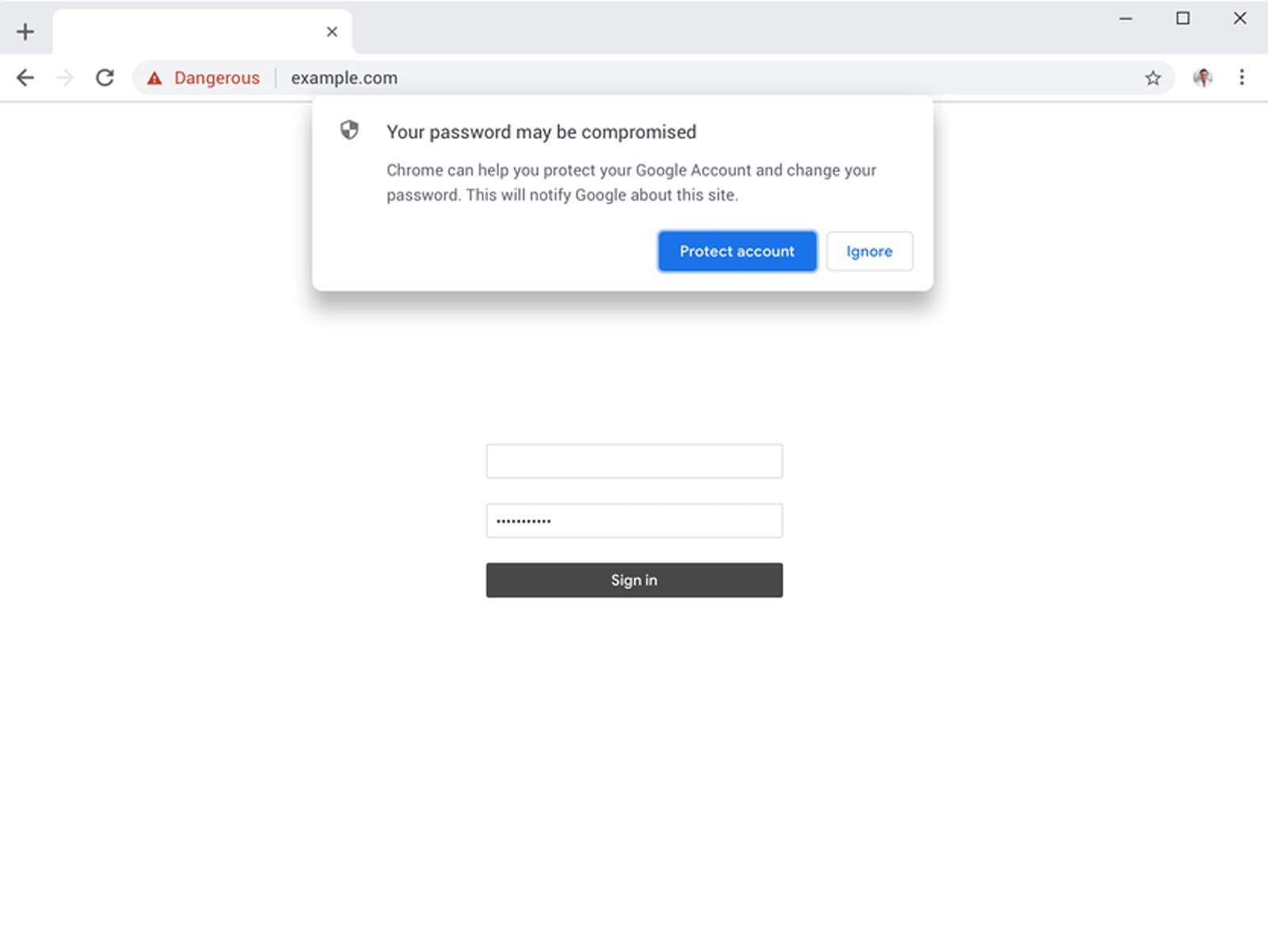Open a new tab with plus icon
This screenshot has height=952, width=1268.
tap(25, 32)
